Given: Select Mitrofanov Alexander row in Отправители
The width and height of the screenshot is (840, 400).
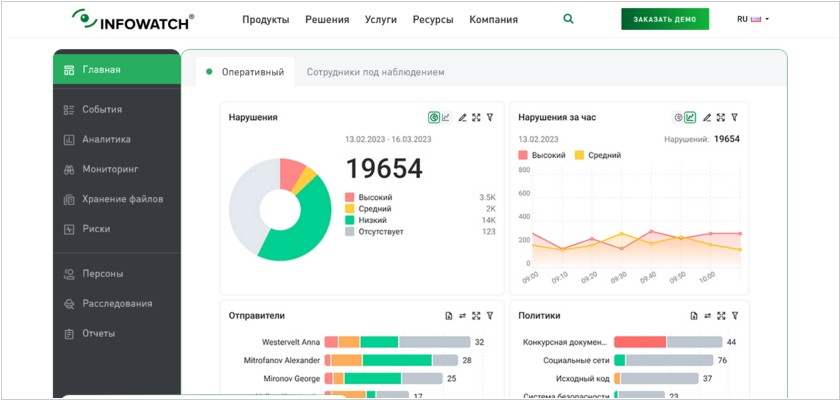Looking at the screenshot, I should pyautogui.click(x=356, y=360).
